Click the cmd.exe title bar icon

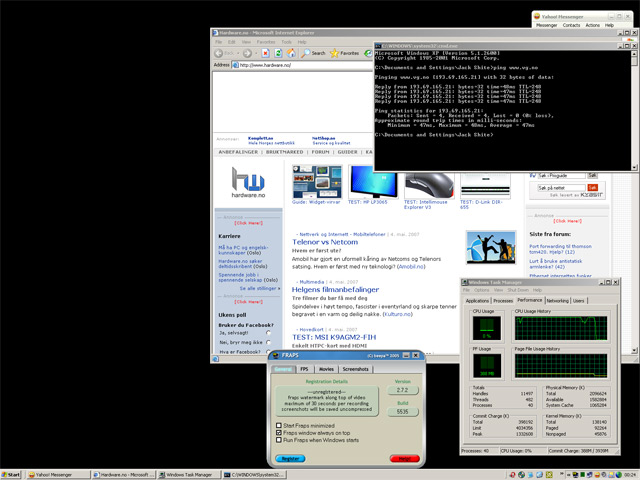coord(378,46)
